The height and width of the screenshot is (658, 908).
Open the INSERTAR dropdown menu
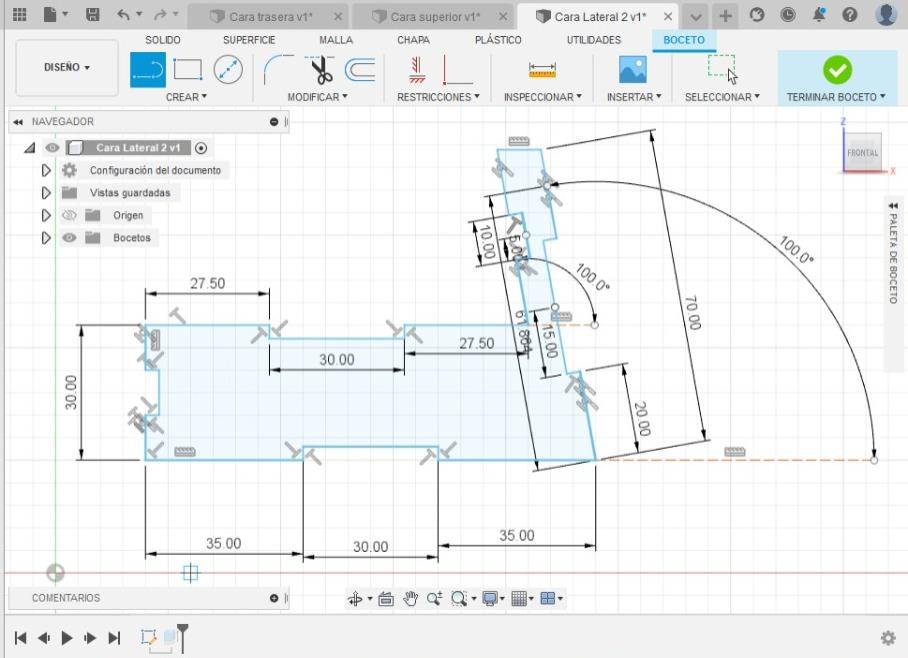pyautogui.click(x=634, y=97)
